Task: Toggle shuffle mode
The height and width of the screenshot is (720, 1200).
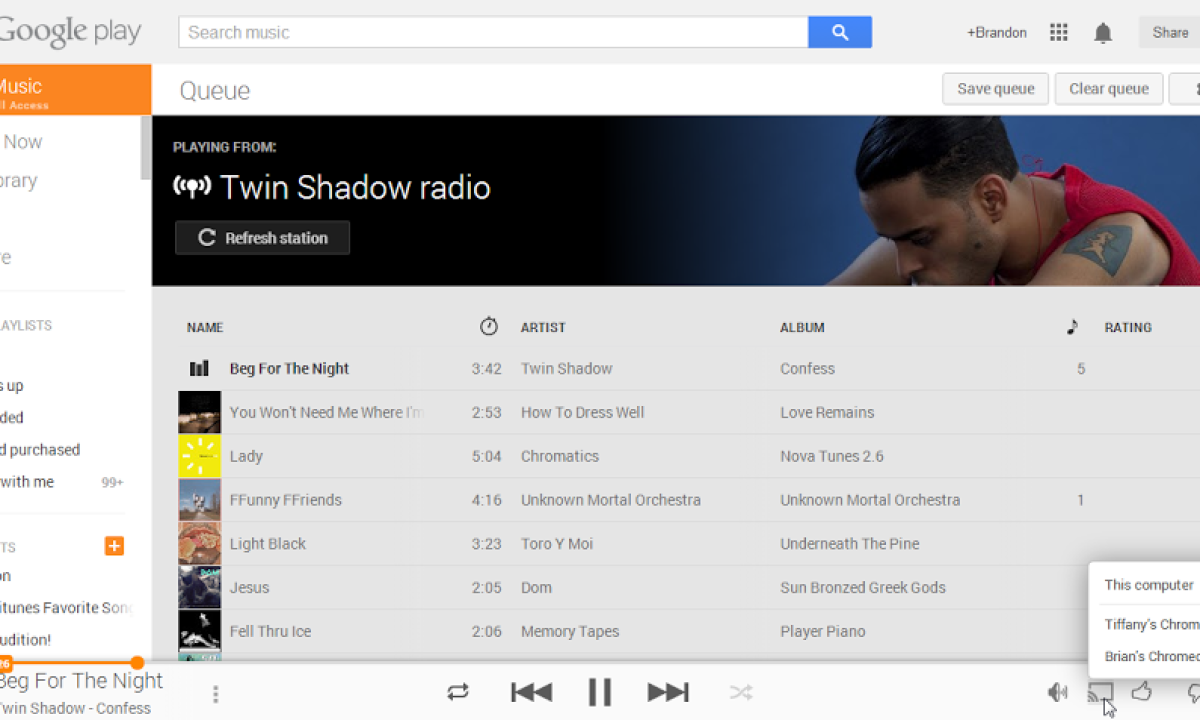Action: [740, 691]
